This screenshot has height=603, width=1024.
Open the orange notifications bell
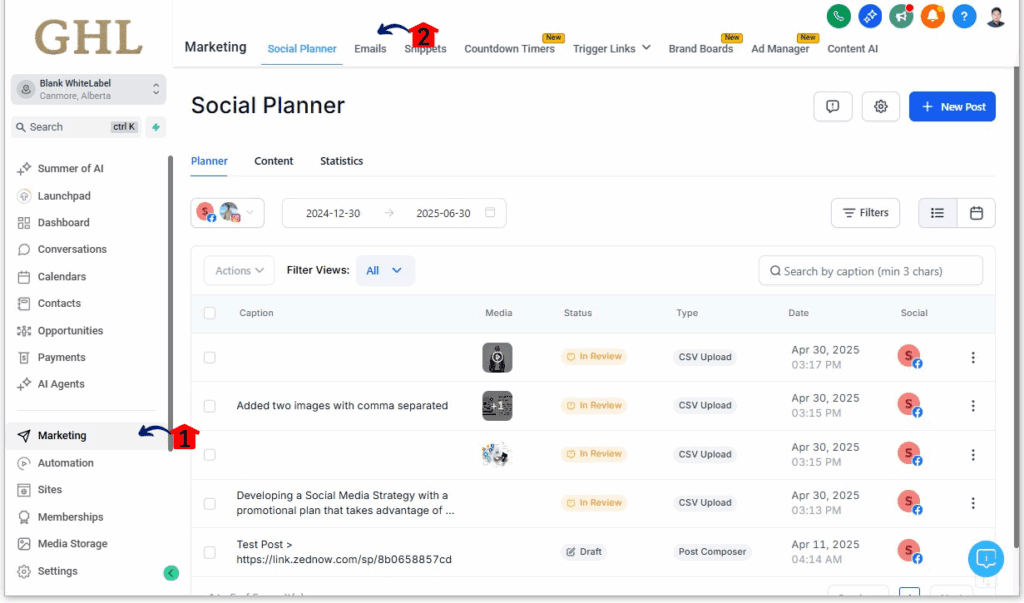pos(933,16)
